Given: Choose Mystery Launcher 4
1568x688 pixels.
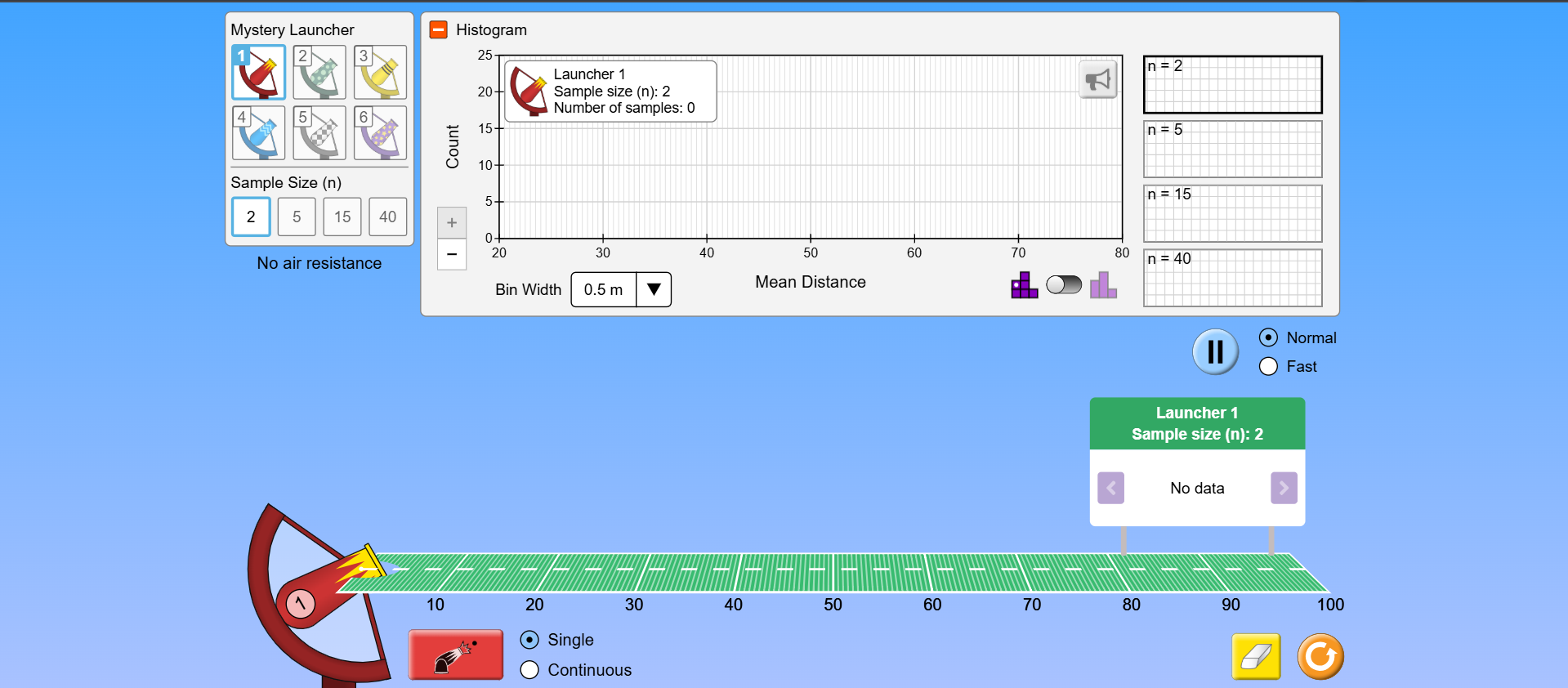Looking at the screenshot, I should click(x=258, y=133).
